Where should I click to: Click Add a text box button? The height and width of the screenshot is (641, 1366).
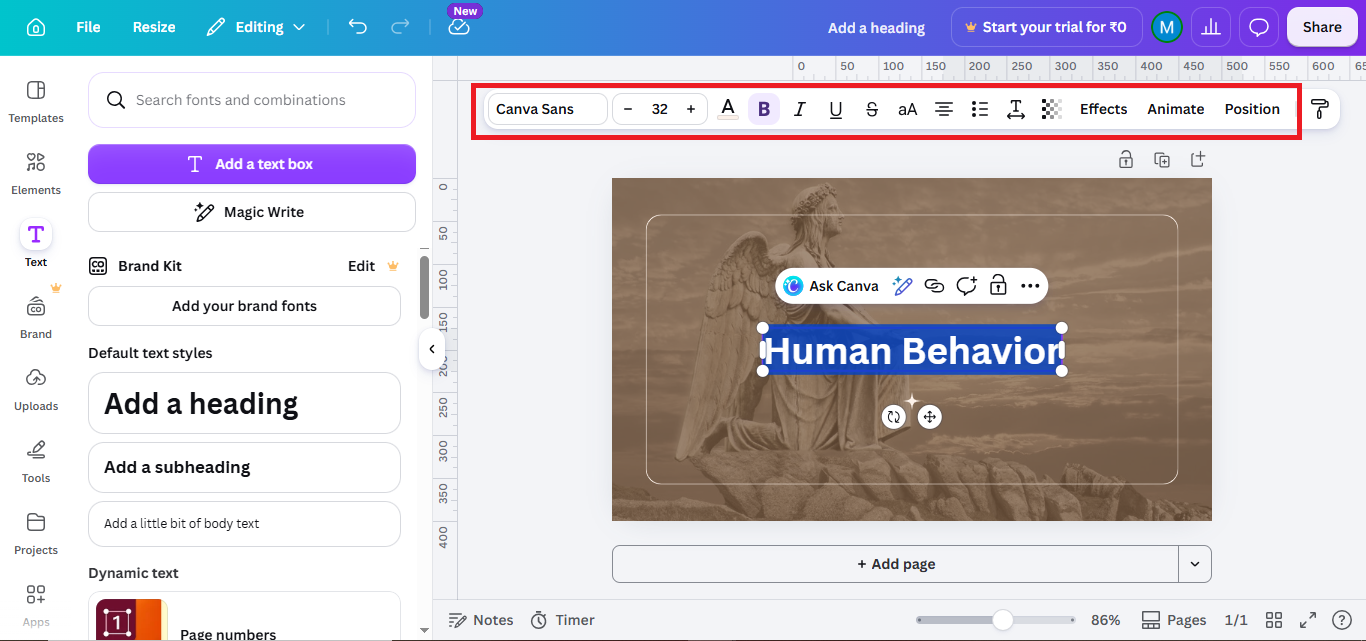pos(252,164)
